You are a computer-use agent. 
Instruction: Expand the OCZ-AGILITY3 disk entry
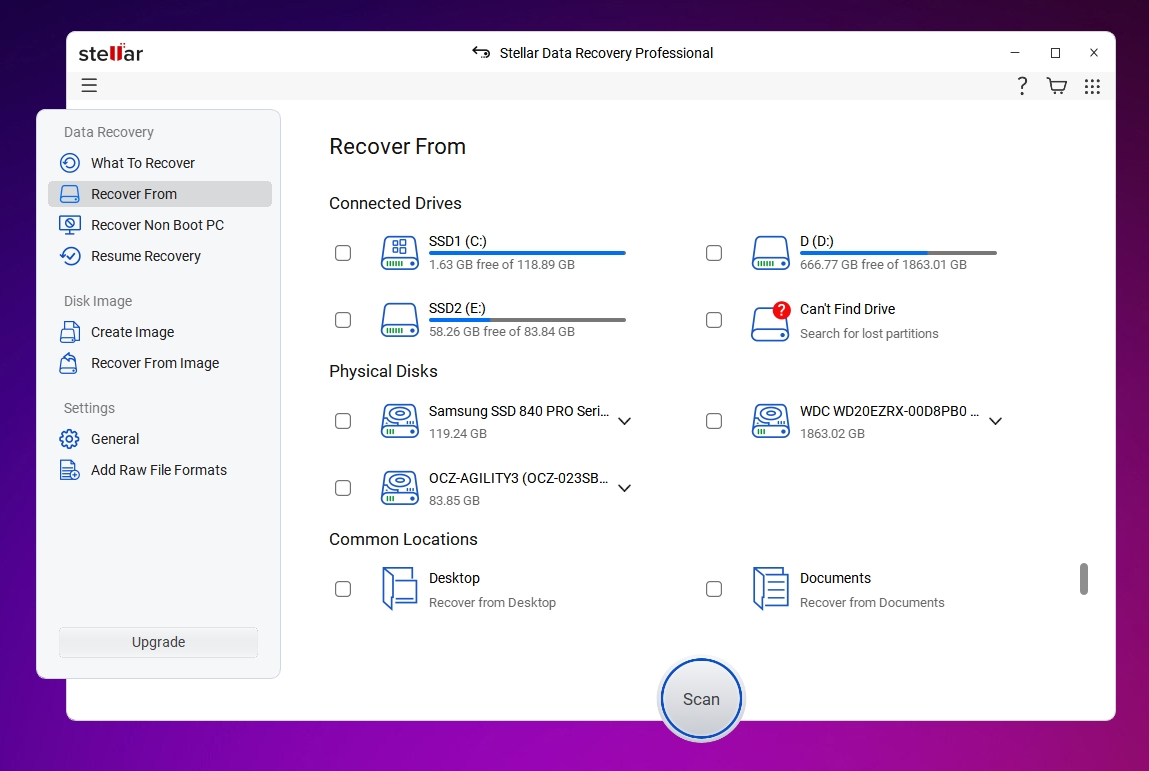pyautogui.click(x=624, y=488)
